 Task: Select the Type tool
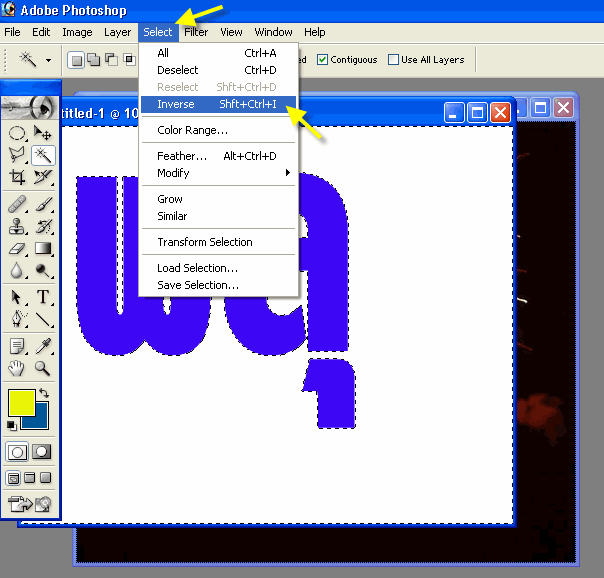click(x=42, y=297)
